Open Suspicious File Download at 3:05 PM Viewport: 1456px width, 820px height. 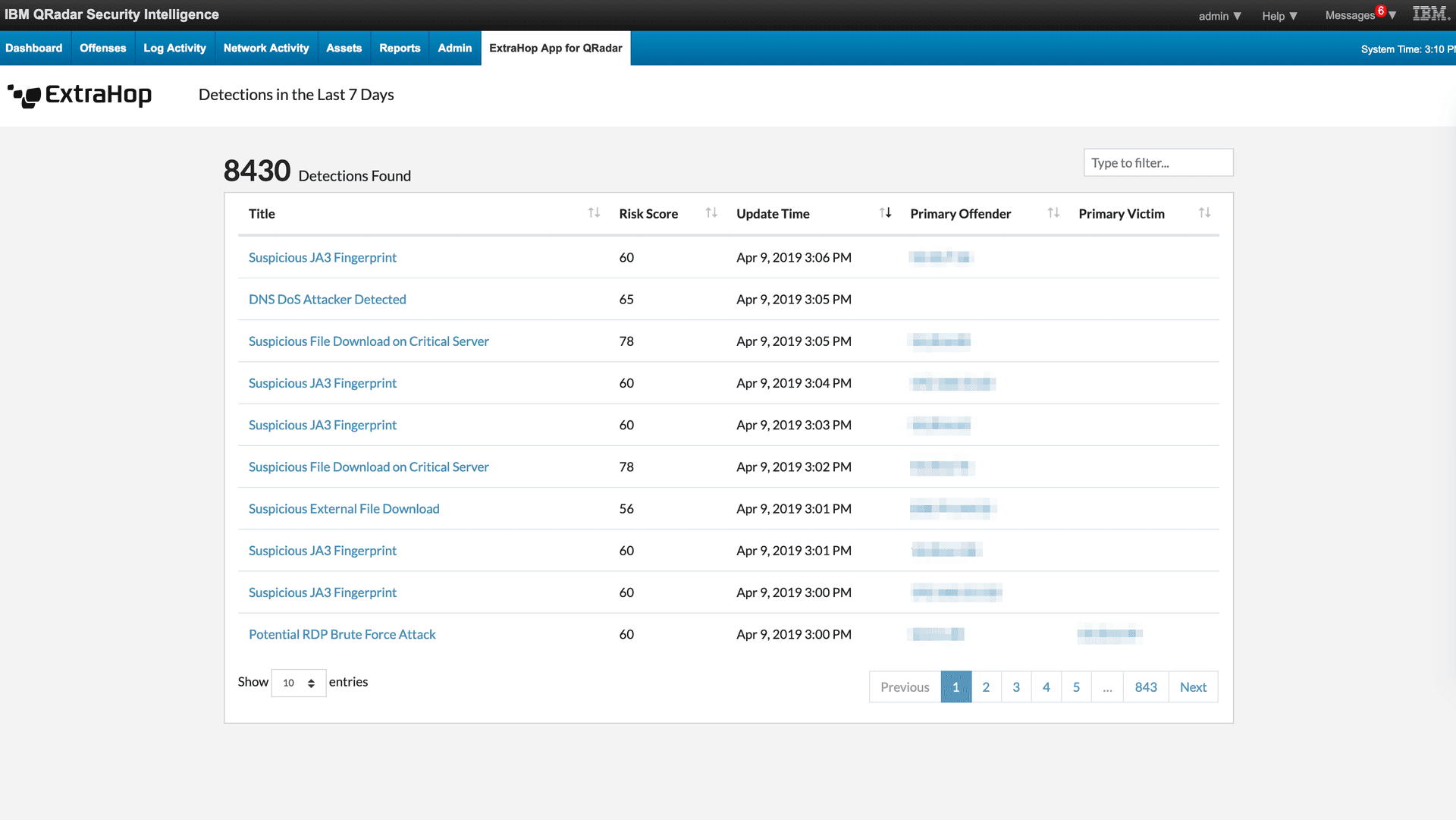click(369, 341)
